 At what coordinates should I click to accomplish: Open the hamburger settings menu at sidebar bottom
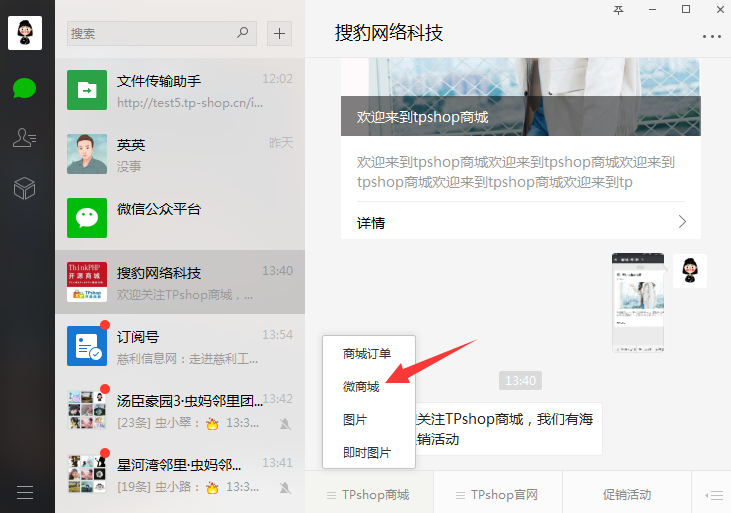click(x=25, y=492)
